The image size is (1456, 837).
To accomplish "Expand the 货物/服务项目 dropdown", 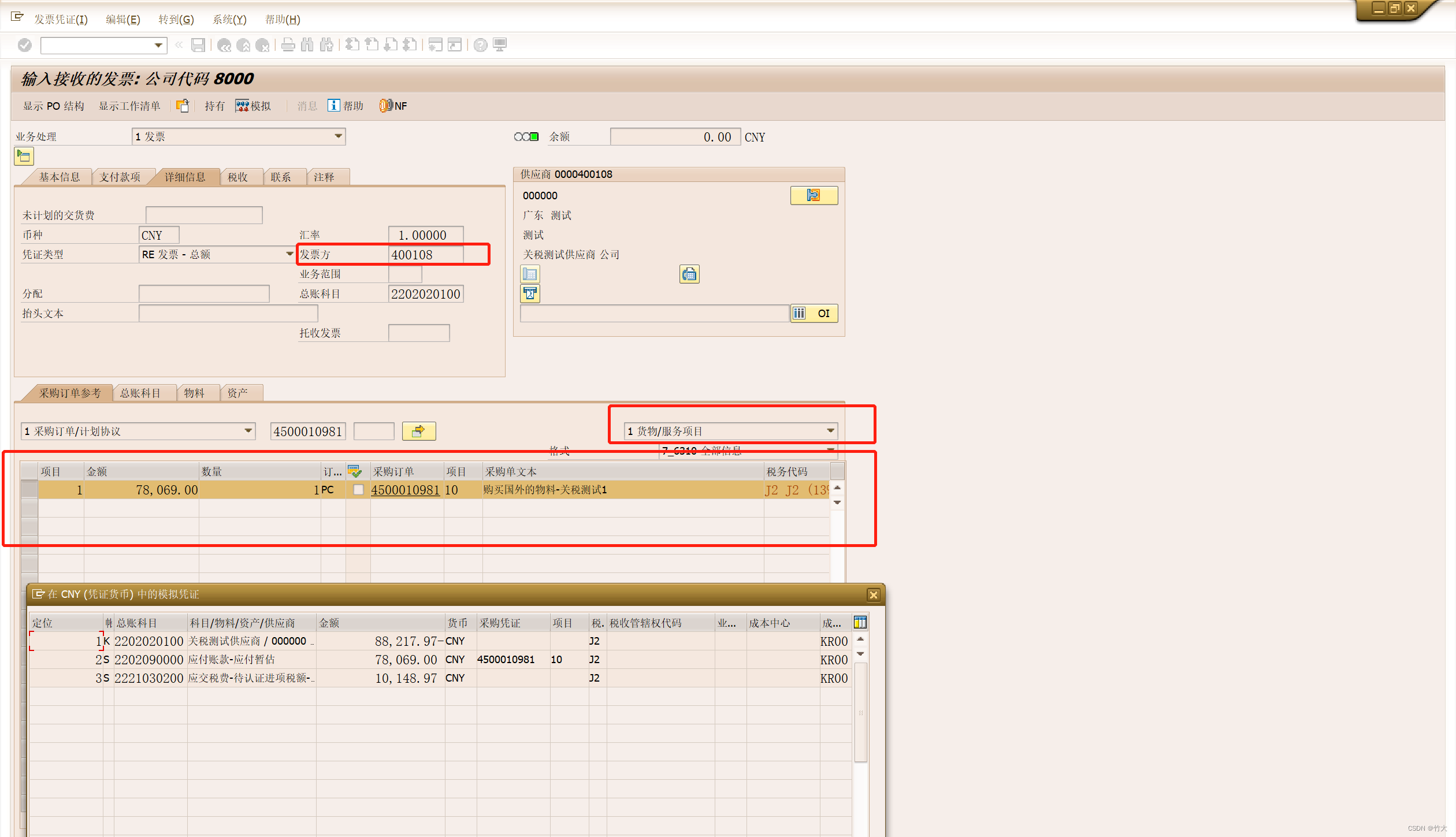I will 830,431.
